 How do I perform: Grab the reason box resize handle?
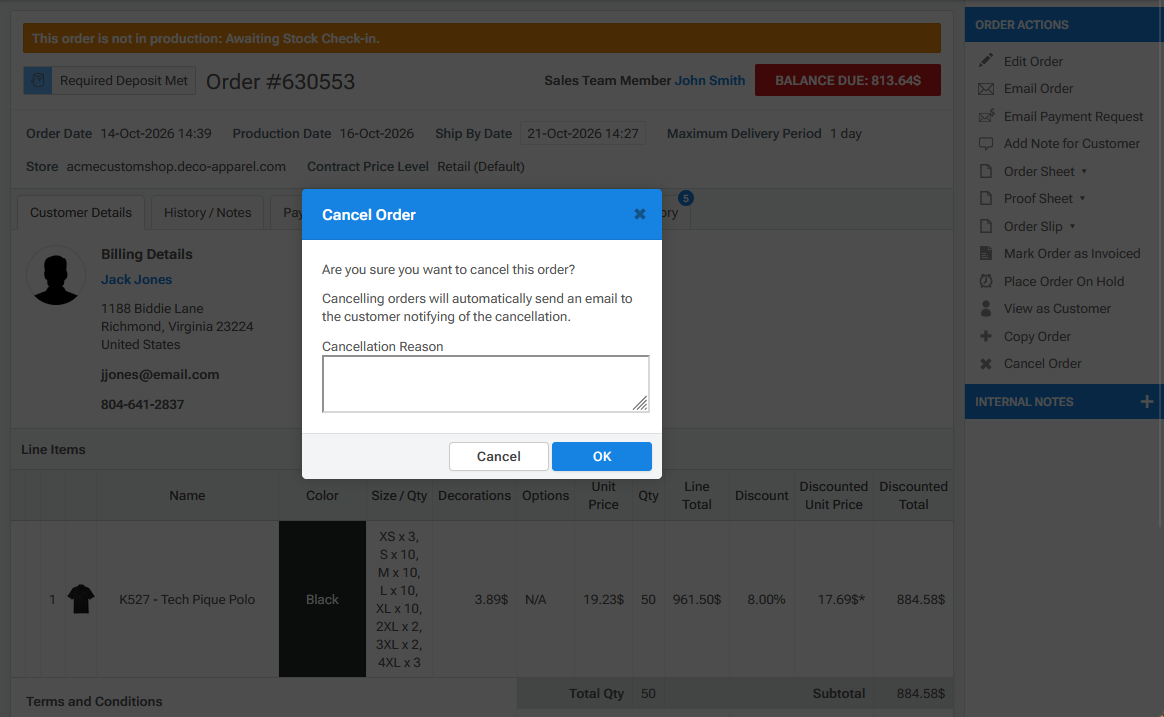(x=640, y=403)
